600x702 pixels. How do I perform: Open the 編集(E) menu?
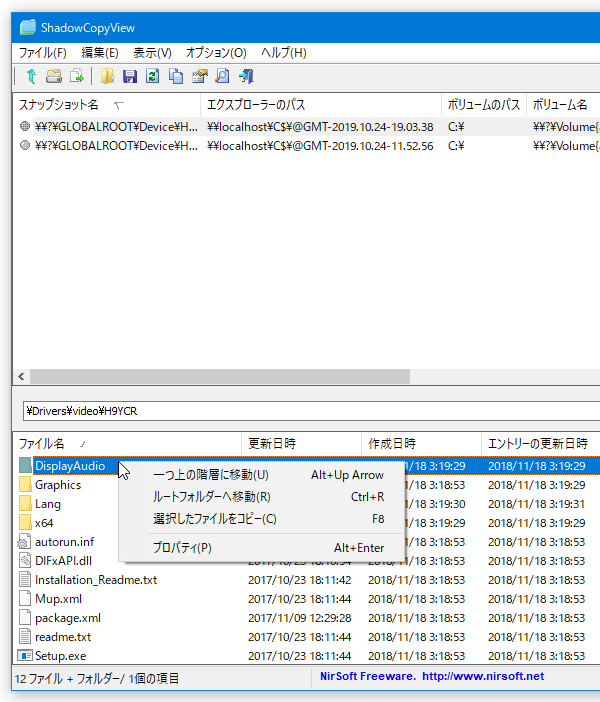point(100,53)
